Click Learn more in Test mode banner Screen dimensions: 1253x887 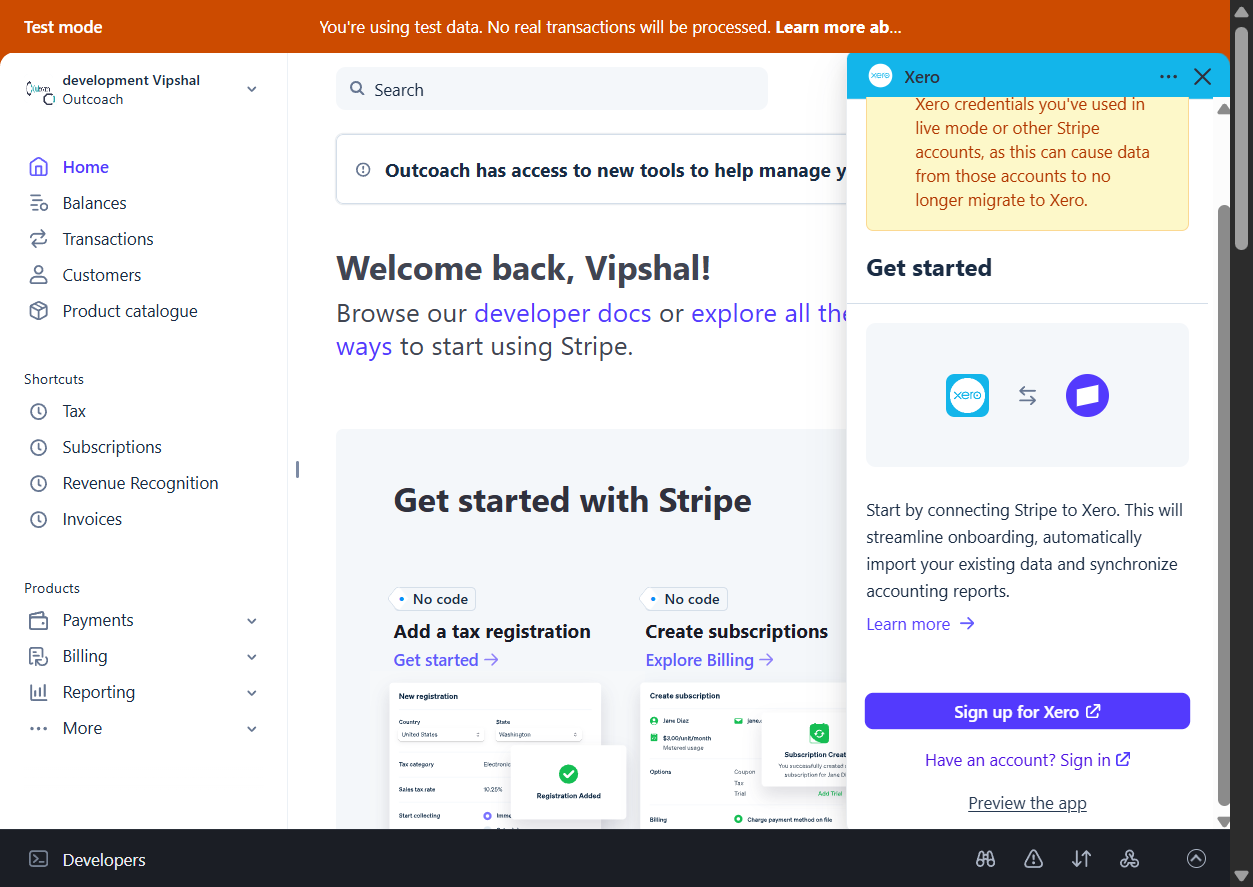838,27
